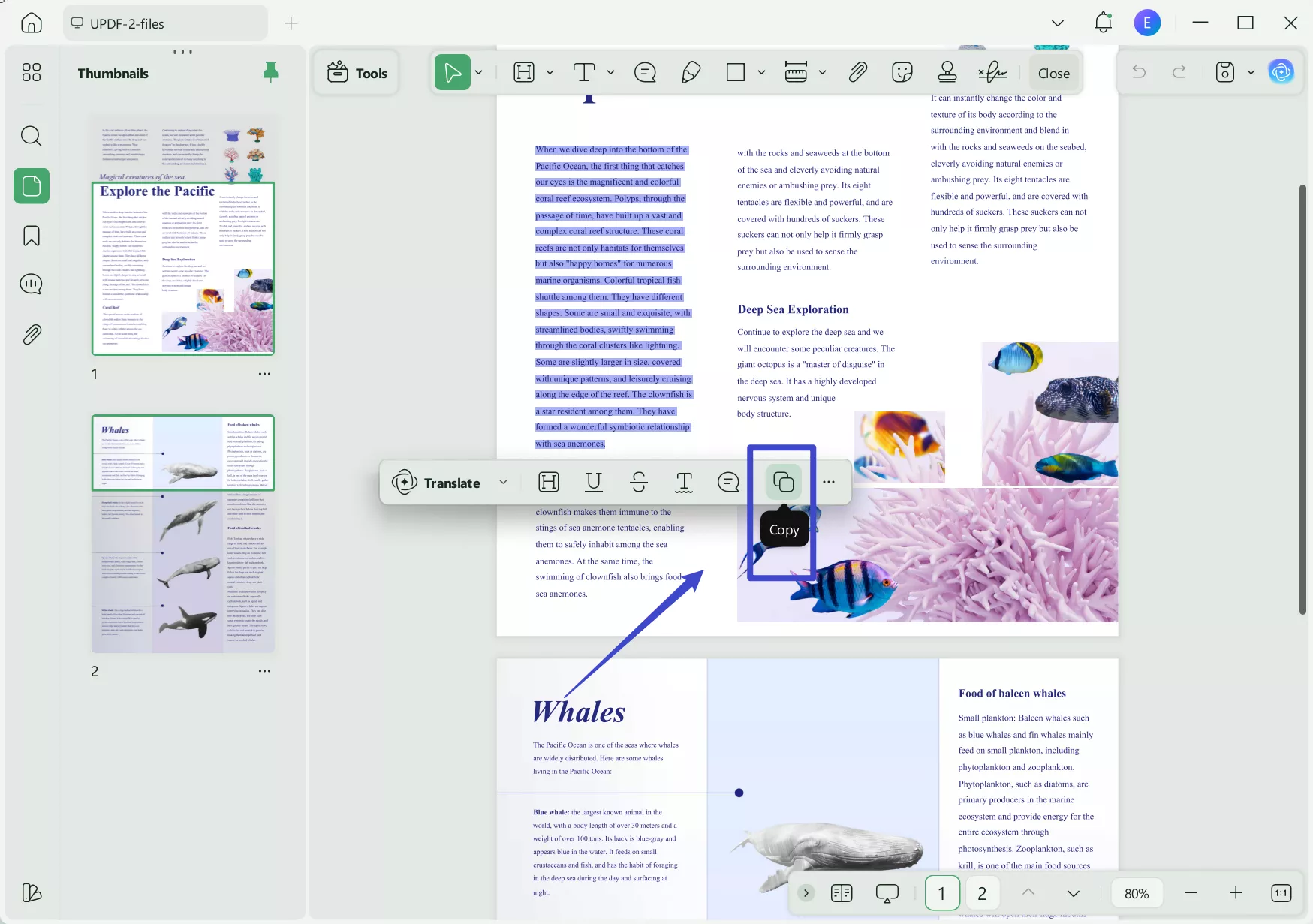Expand the Translate language options
The image size is (1313, 924).
(504, 483)
